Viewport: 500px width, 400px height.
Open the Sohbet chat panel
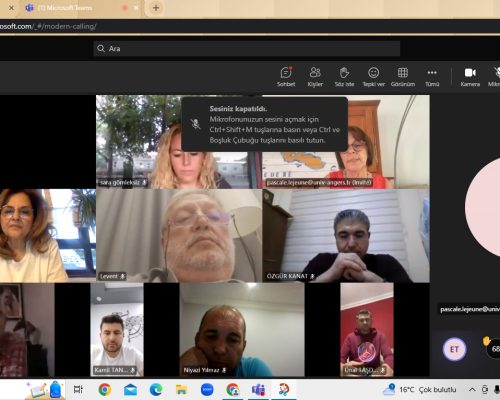pos(286,77)
